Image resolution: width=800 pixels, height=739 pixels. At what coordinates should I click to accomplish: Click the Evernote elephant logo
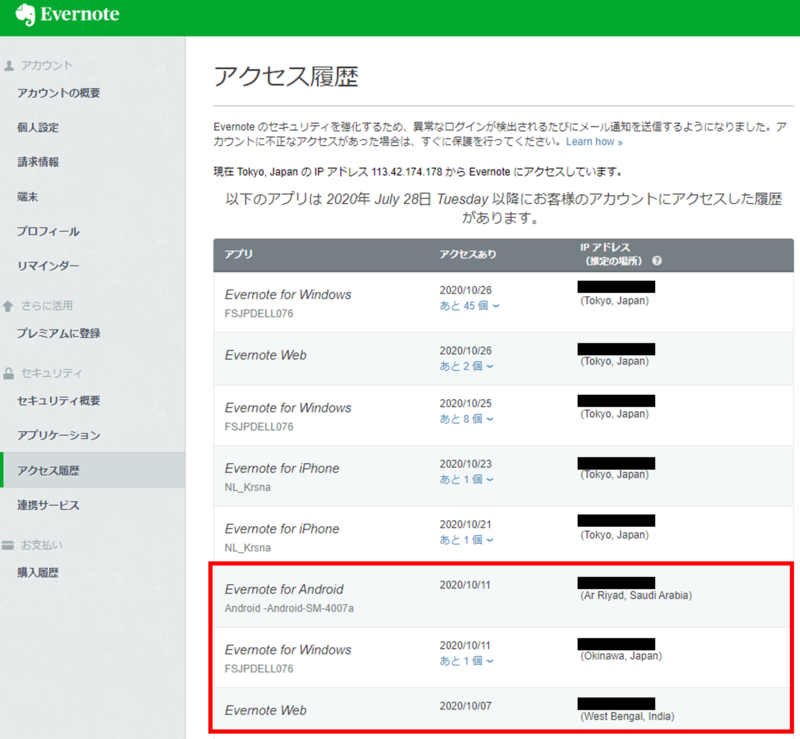pyautogui.click(x=25, y=14)
